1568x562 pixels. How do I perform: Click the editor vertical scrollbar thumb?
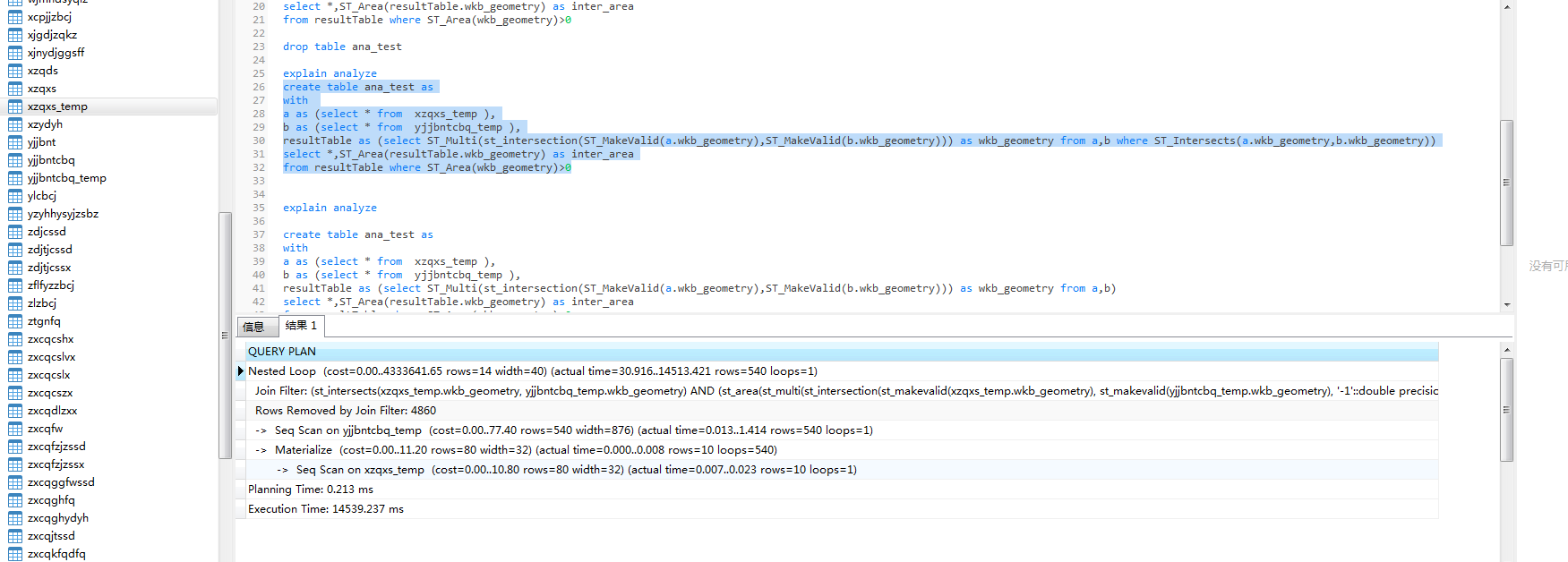pos(1507,183)
